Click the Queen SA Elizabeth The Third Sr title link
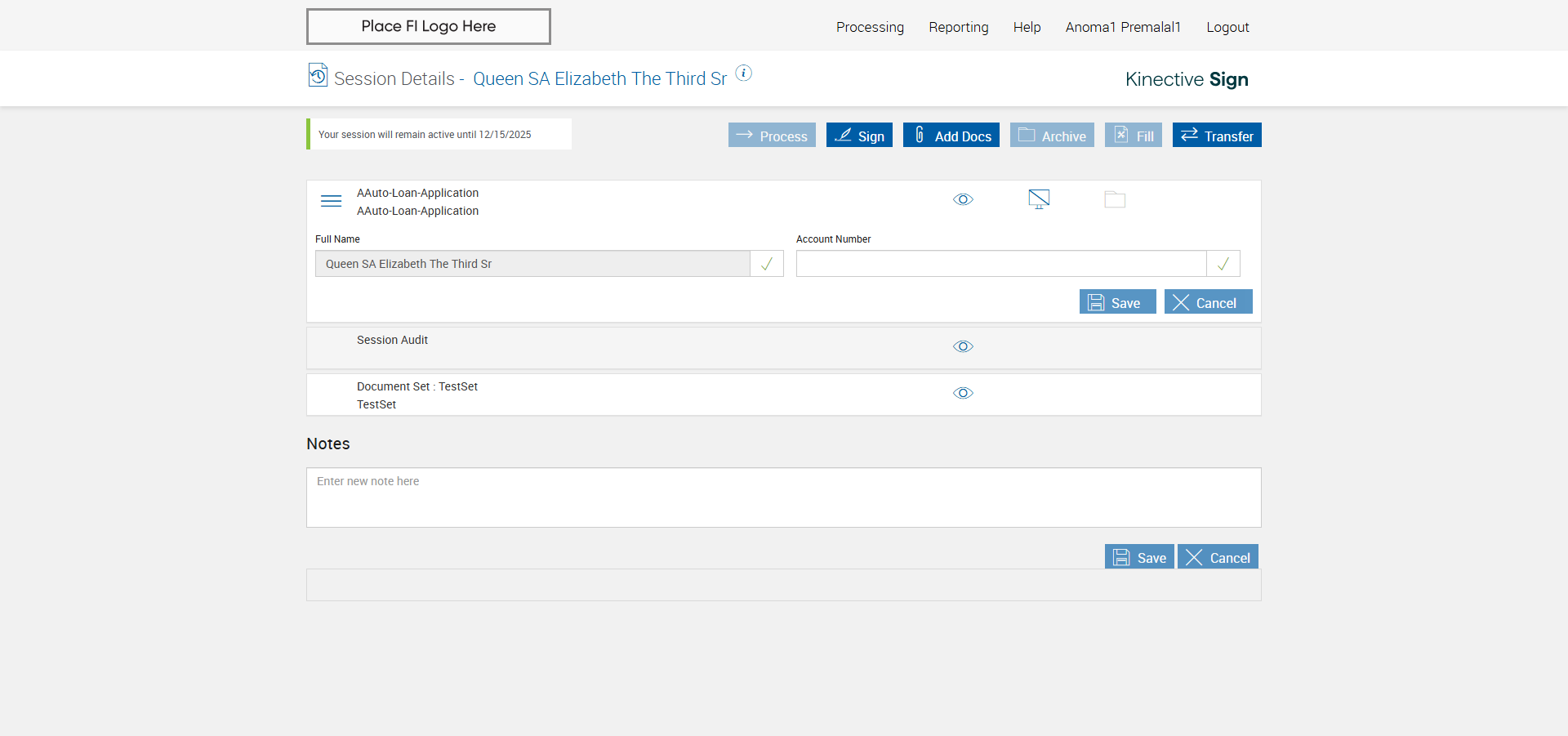Screen dimensions: 1568x736 pyautogui.click(x=599, y=78)
